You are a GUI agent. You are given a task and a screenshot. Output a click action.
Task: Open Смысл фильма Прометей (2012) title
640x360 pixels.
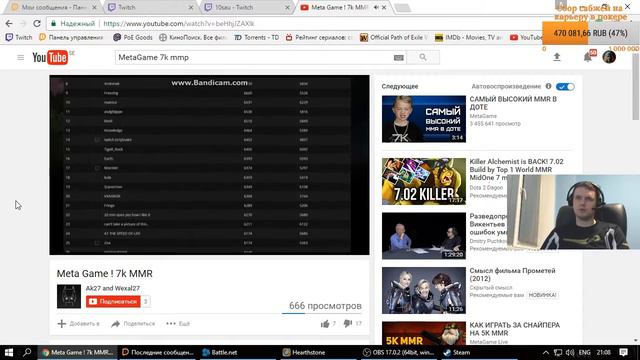click(x=512, y=275)
